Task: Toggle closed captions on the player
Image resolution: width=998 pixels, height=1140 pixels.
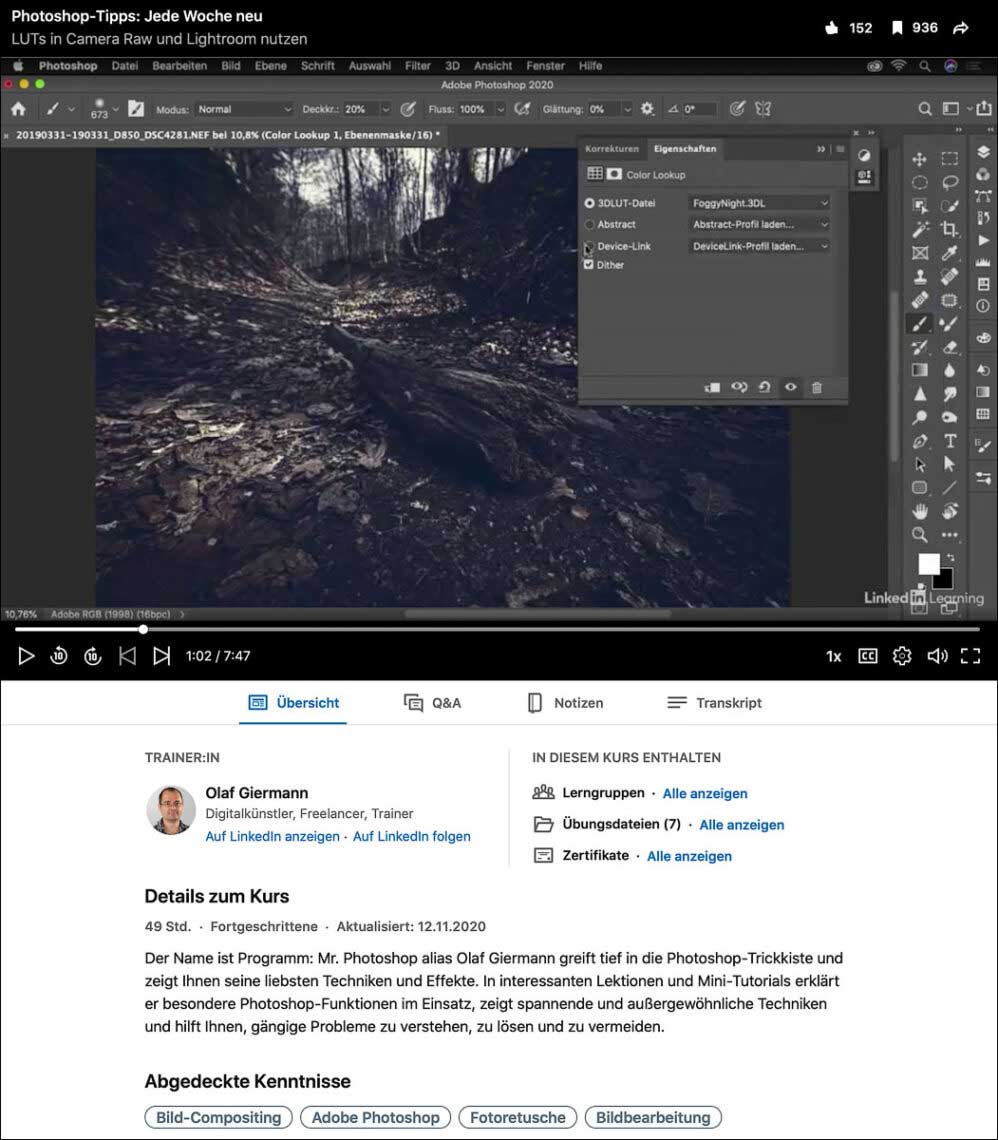Action: (x=868, y=656)
